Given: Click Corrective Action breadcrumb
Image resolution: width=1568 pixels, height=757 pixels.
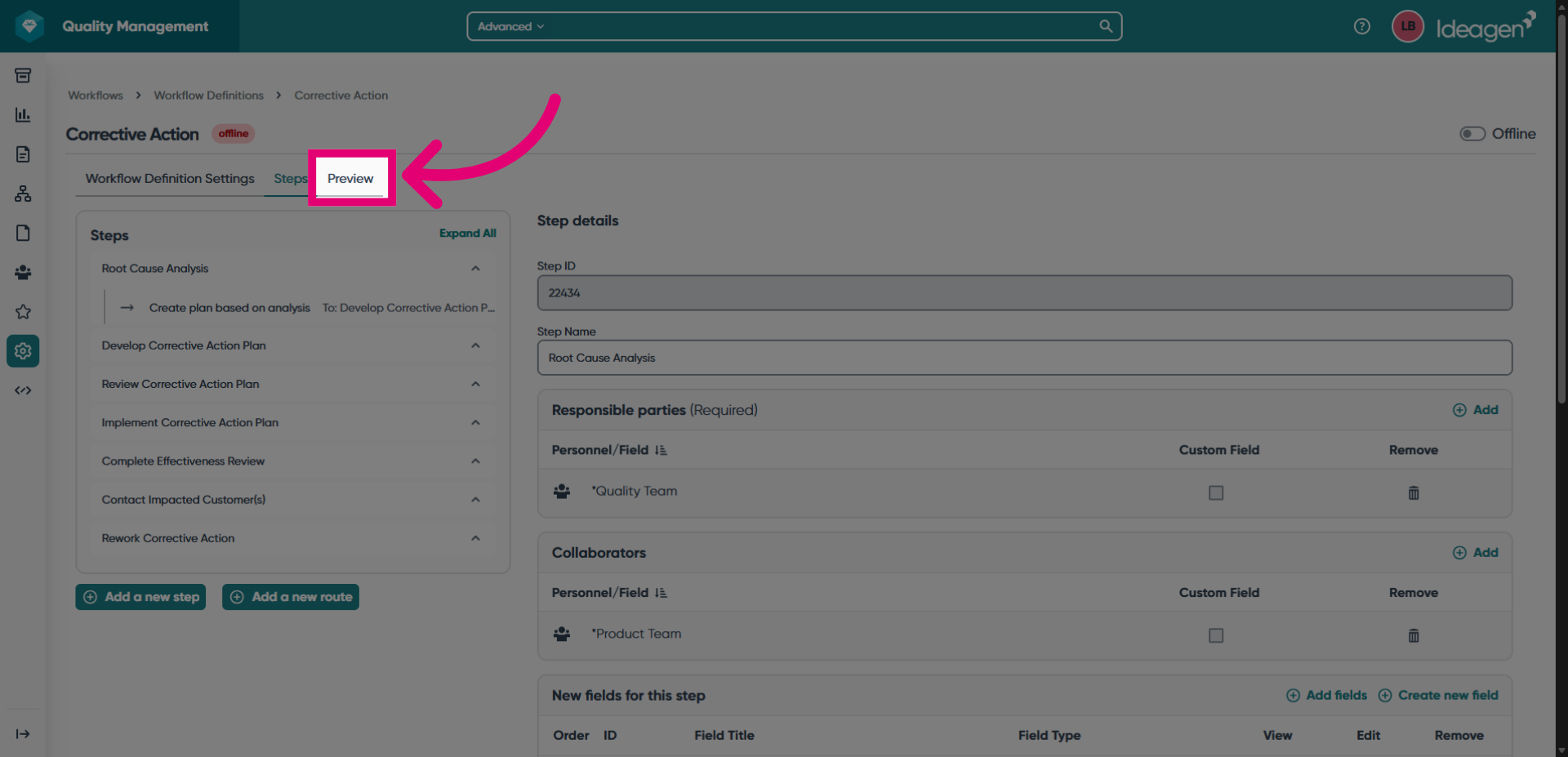Looking at the screenshot, I should (x=341, y=96).
